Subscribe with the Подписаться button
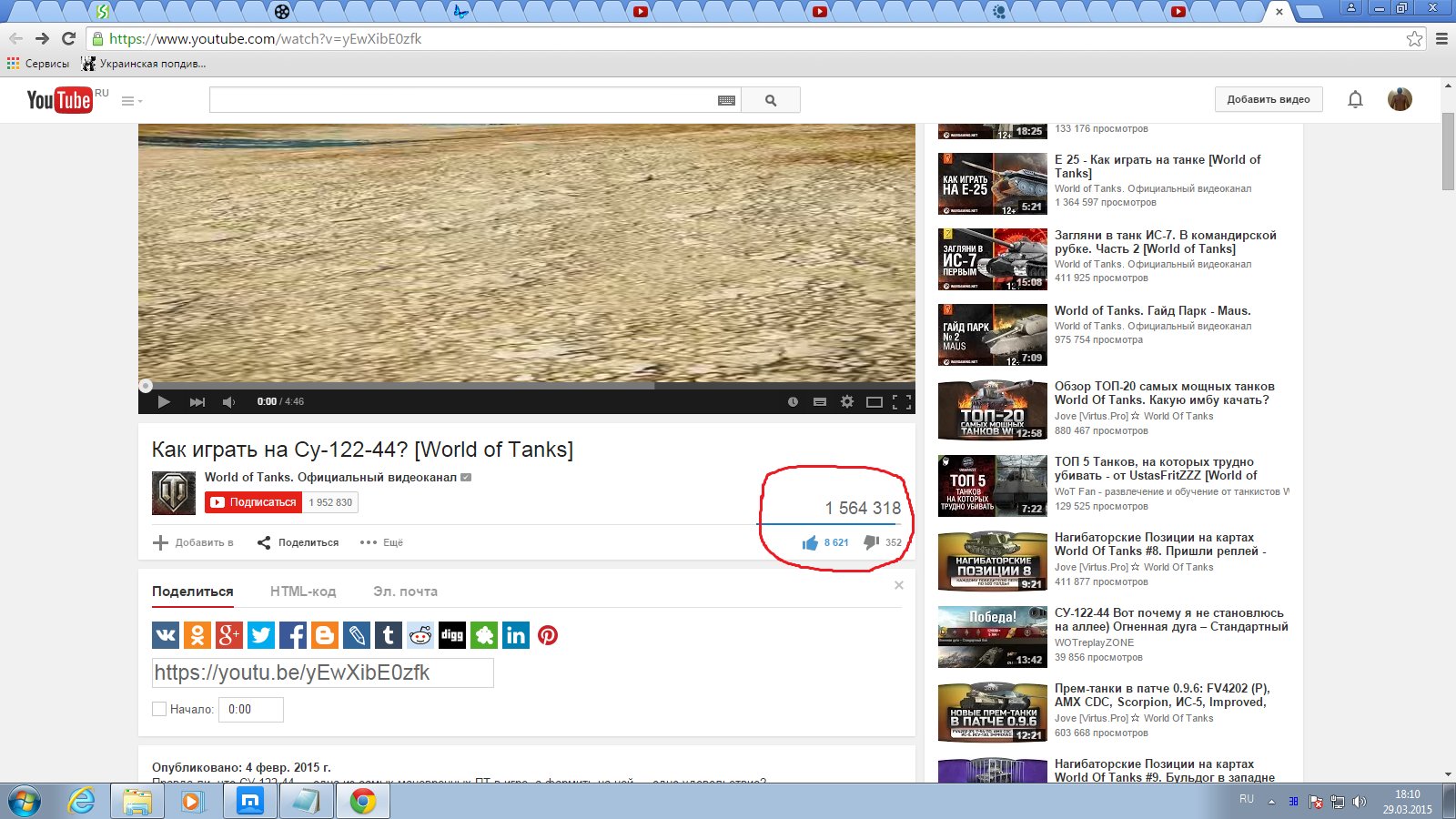 pos(253,501)
